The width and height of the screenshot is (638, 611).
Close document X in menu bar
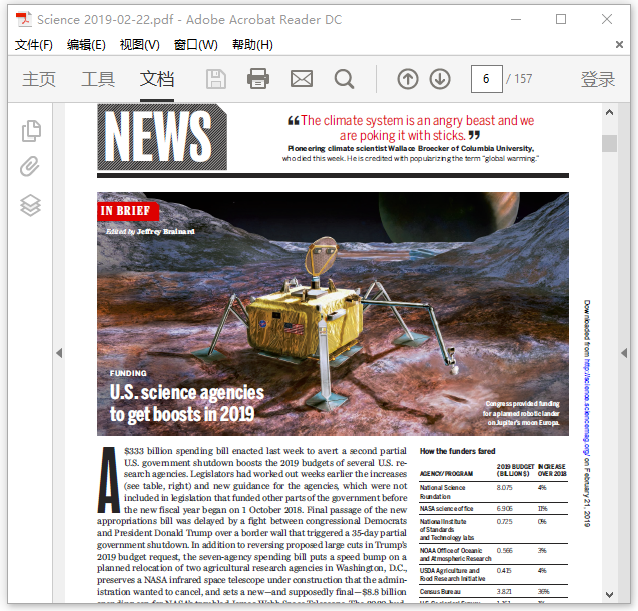(x=619, y=44)
